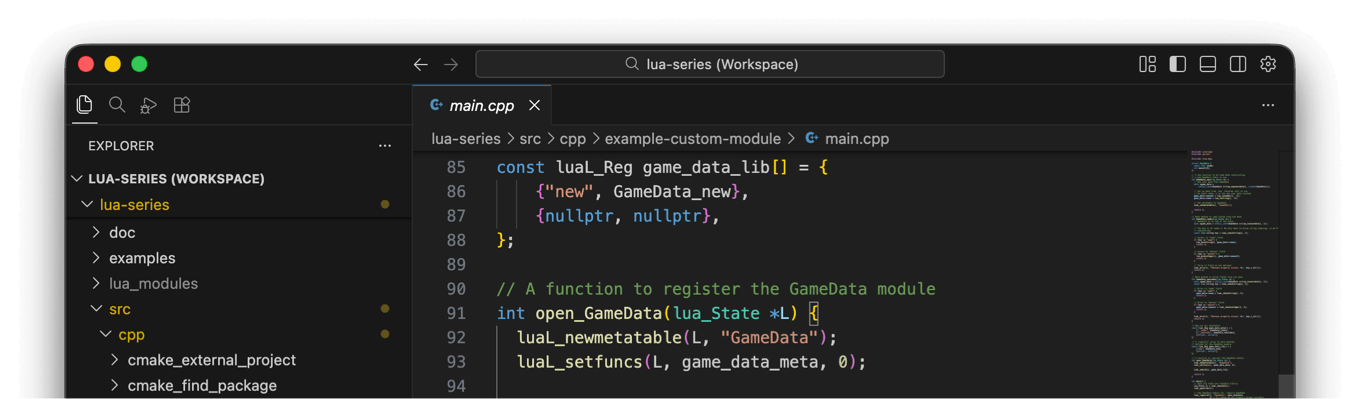
Task: Open the Customize Layout icon
Action: (1148, 64)
